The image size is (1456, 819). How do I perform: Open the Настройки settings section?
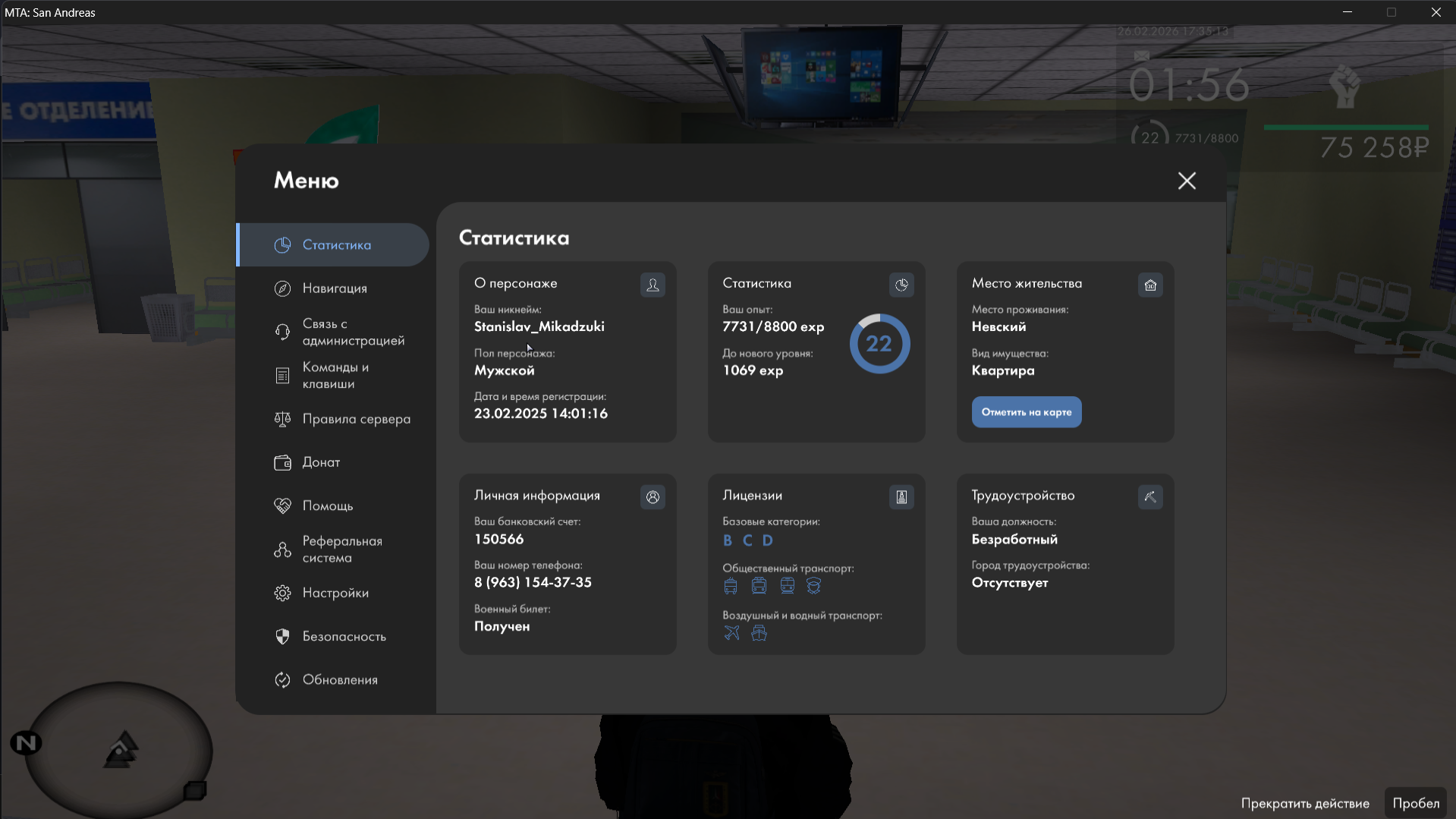point(334,593)
